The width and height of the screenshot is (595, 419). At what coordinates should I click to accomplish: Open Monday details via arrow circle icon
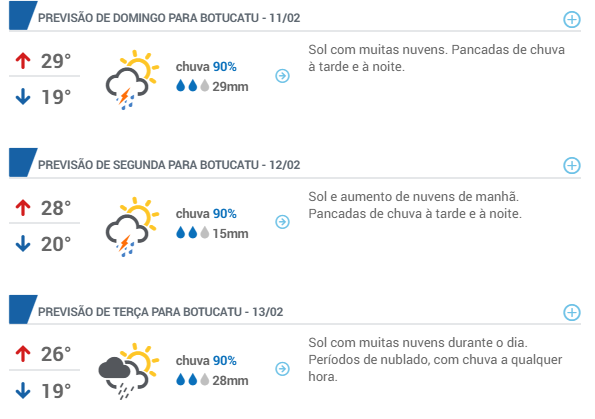282,222
